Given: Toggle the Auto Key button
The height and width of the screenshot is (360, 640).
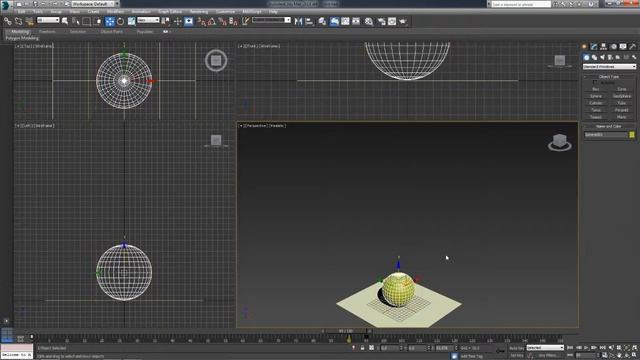Looking at the screenshot, I should pos(516,348).
